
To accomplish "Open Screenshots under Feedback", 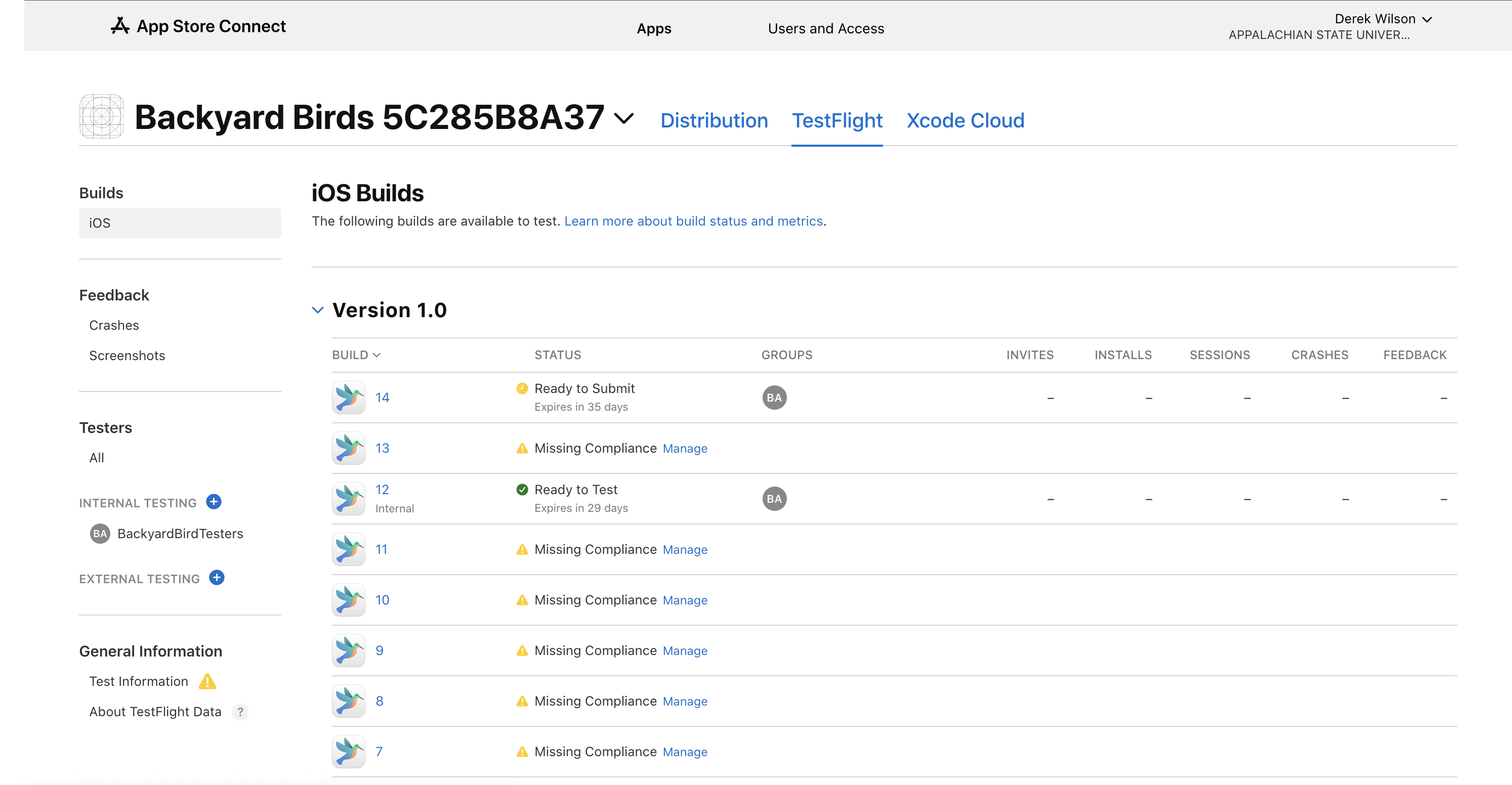I will [x=127, y=356].
